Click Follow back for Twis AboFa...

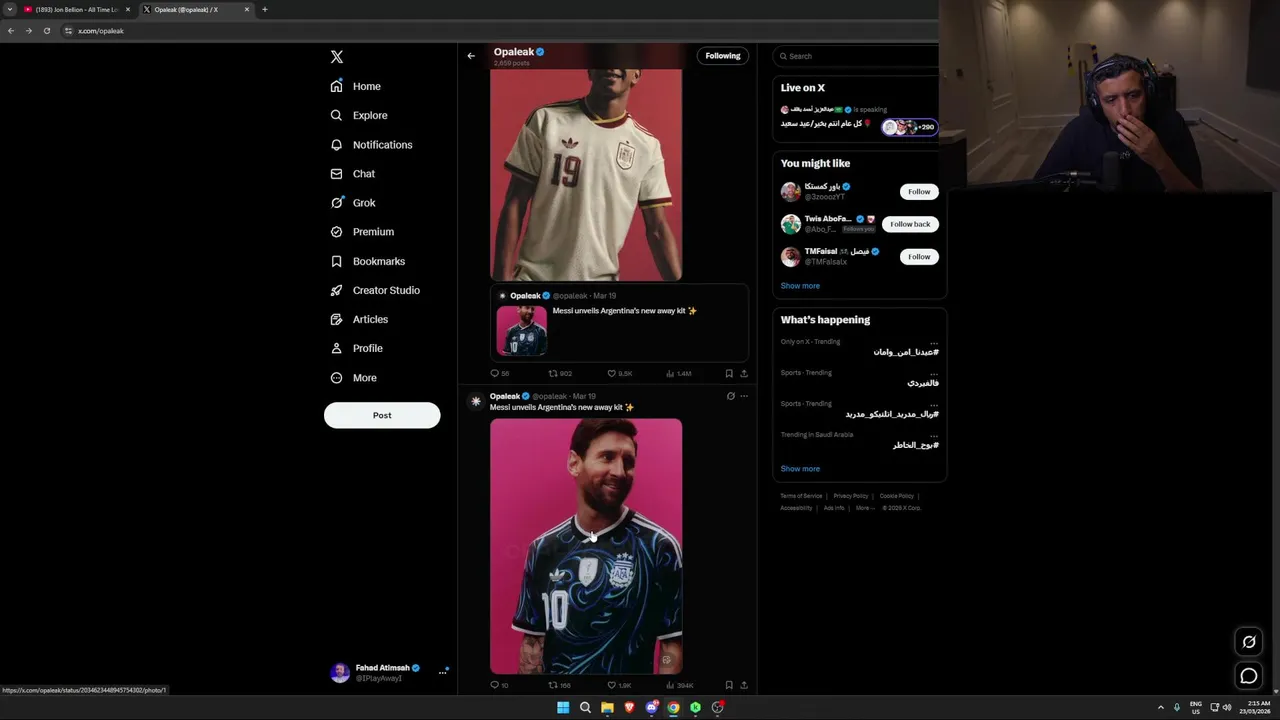(910, 224)
